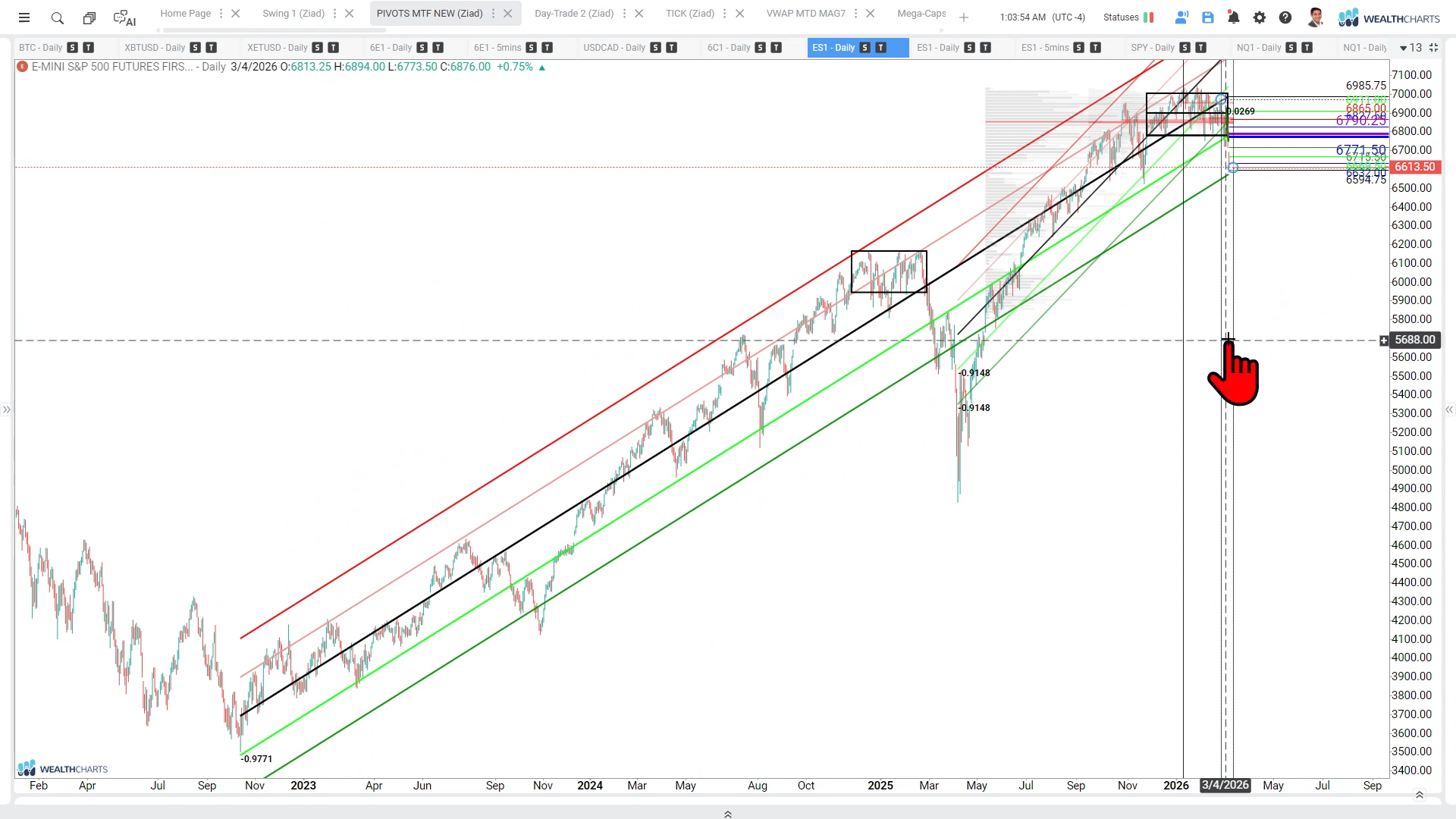
Task: Click the duplicate windows icon
Action: tap(89, 17)
